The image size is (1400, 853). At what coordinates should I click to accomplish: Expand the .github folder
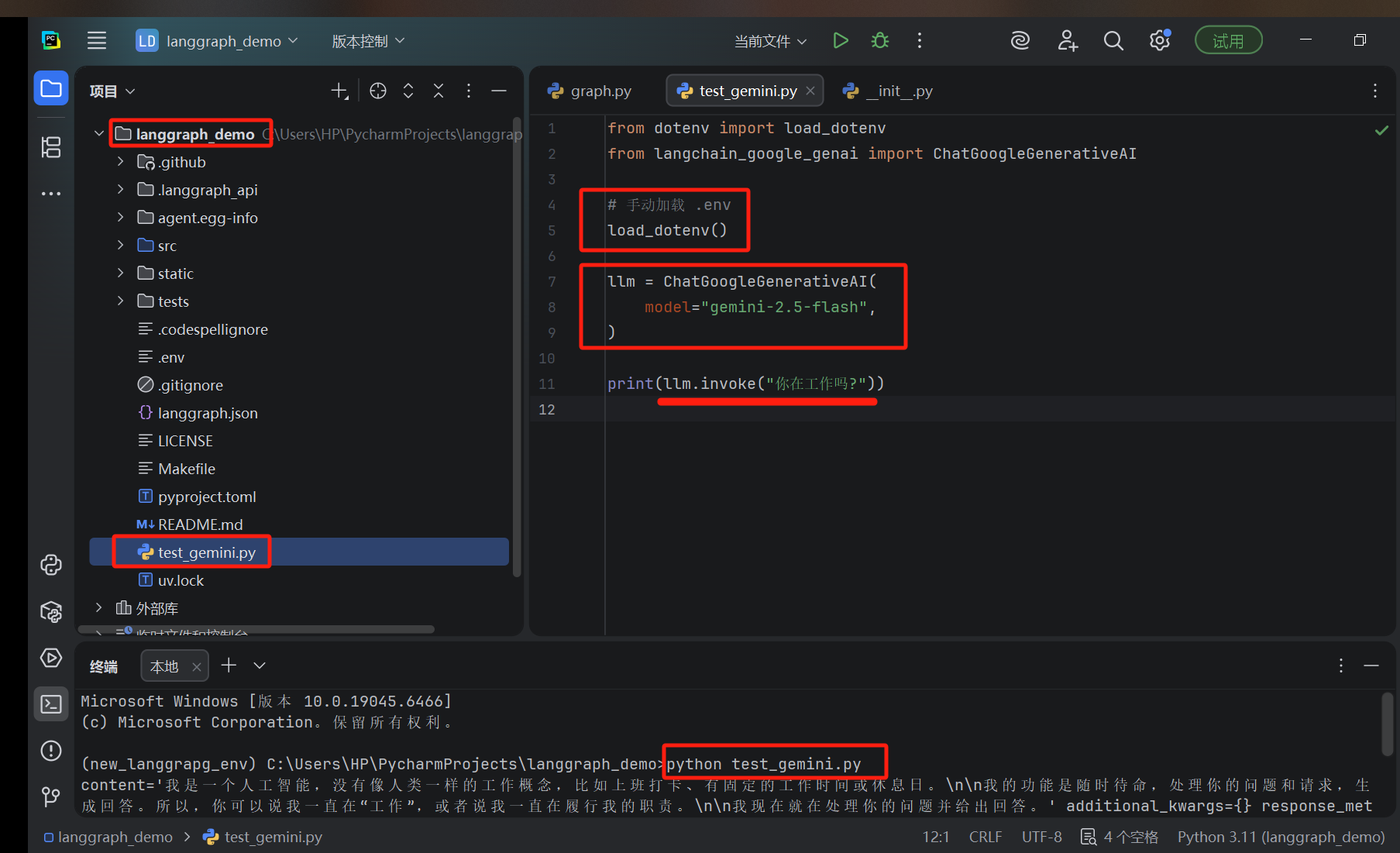[120, 162]
